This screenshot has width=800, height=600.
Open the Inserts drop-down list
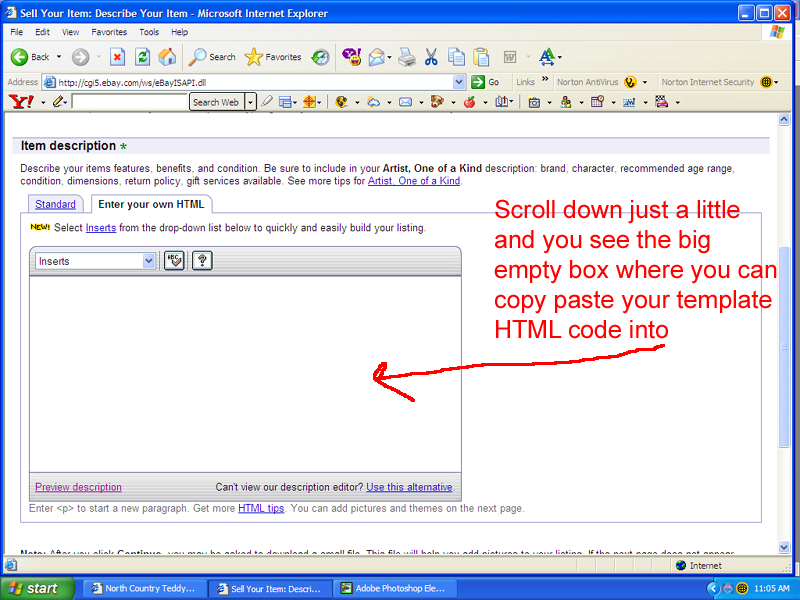(149, 261)
